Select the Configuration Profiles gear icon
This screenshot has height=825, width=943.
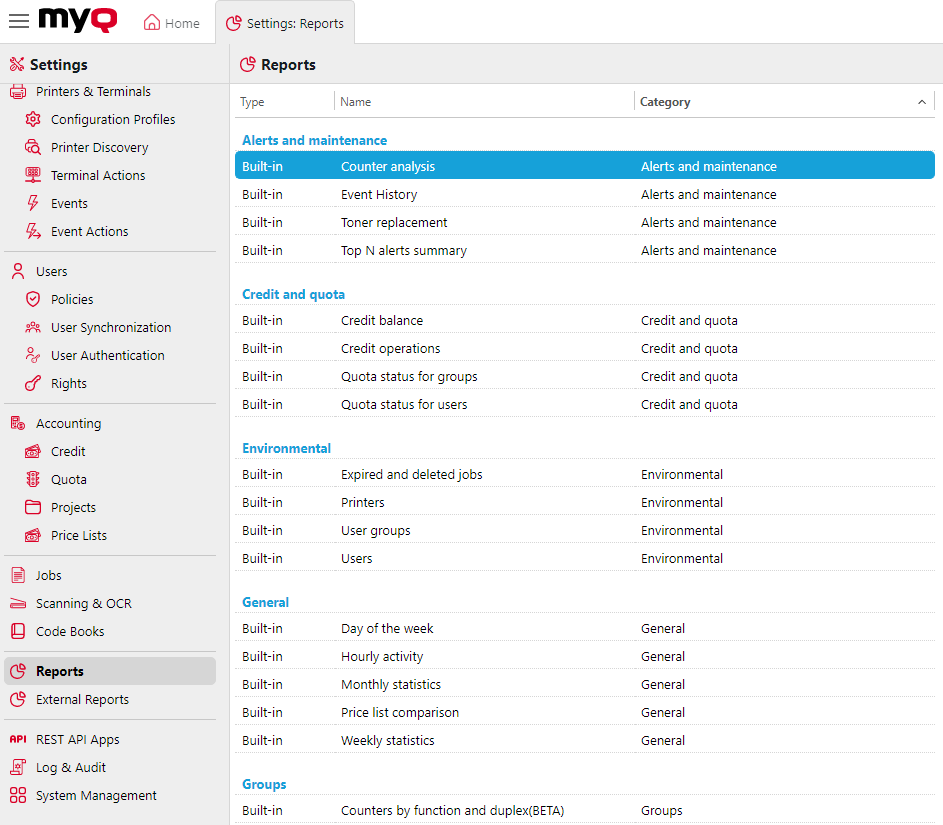tap(33, 119)
